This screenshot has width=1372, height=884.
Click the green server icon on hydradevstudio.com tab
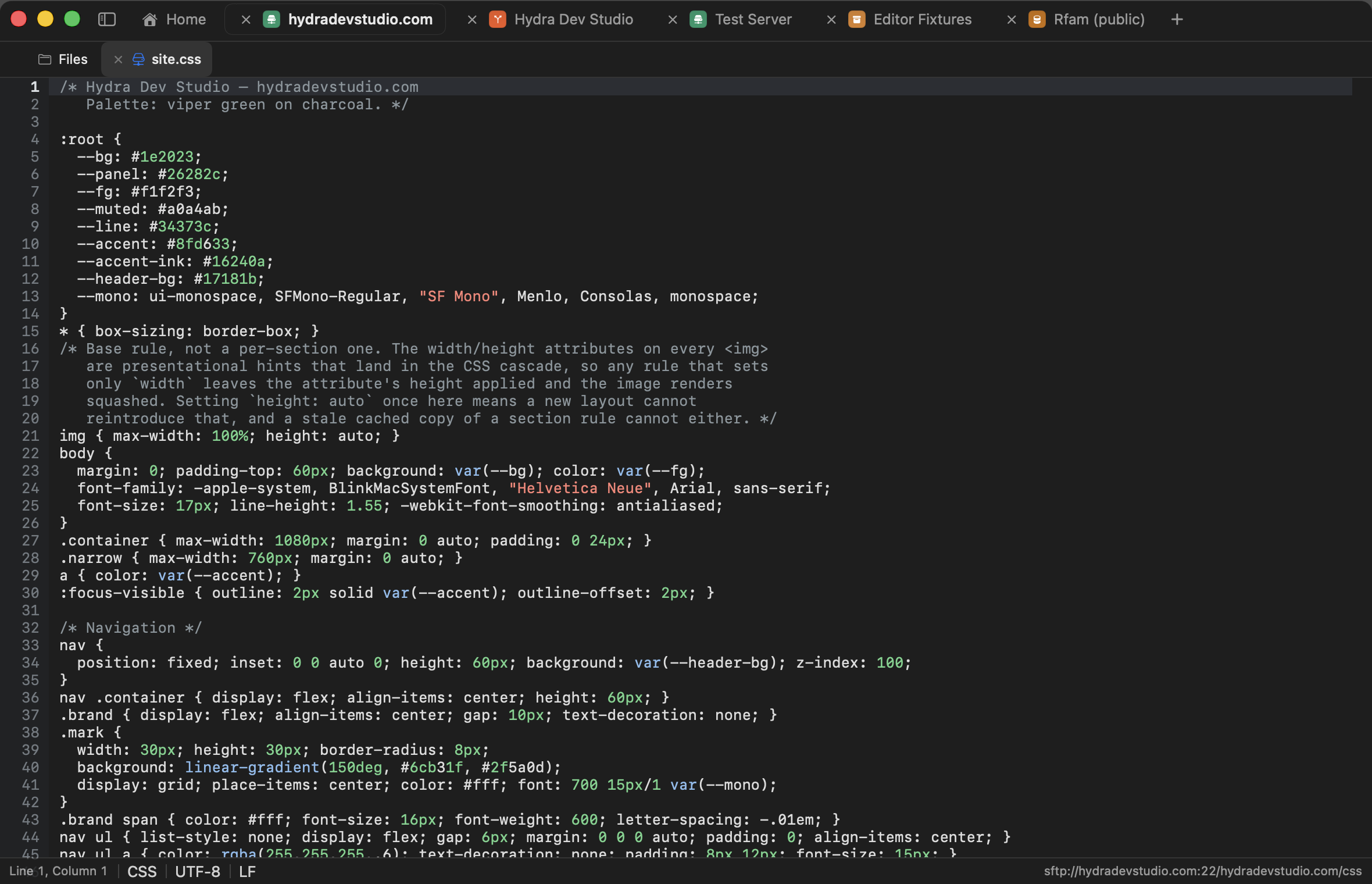(x=271, y=19)
